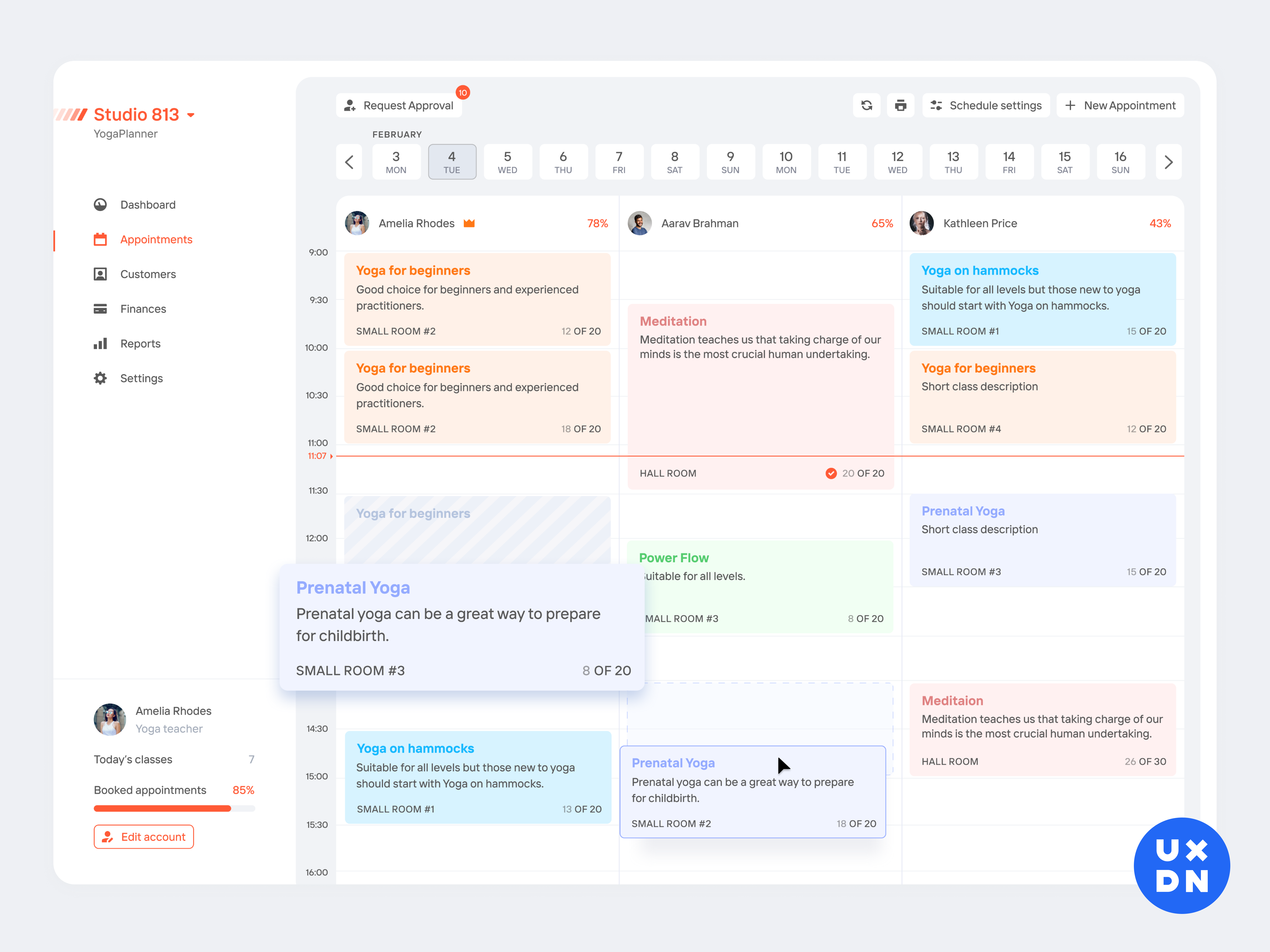Select the Appointments calendar icon

click(x=100, y=239)
